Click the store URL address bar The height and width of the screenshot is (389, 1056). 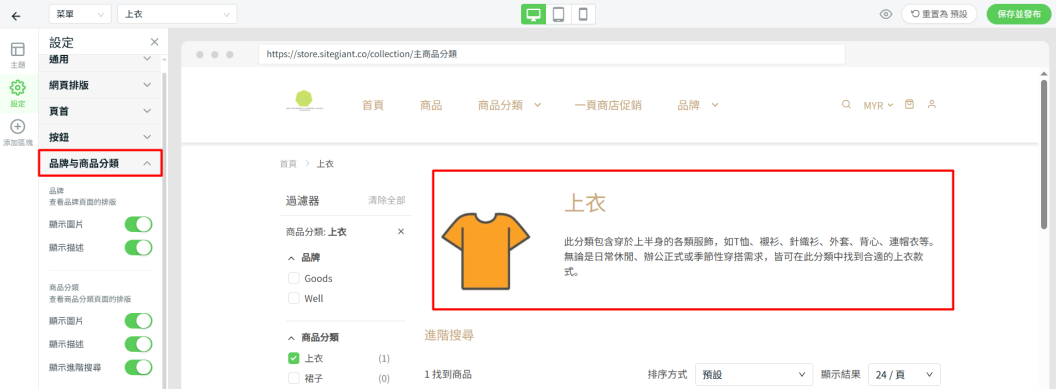coord(552,55)
